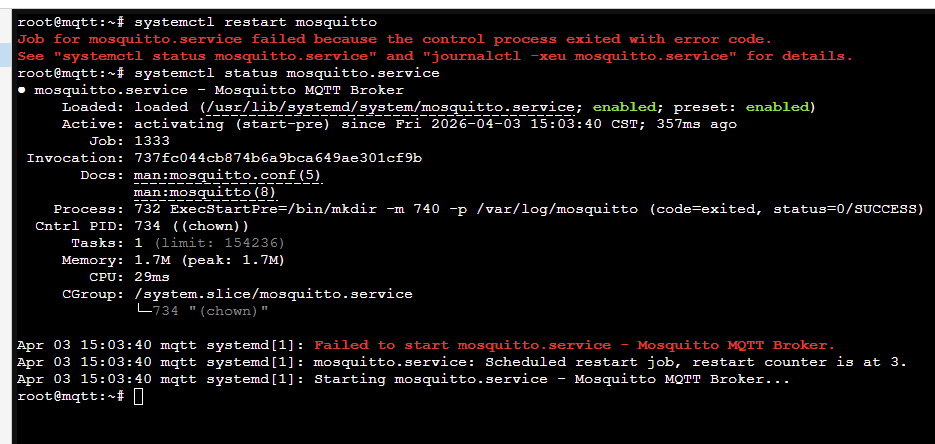Open the man:mosquitto(8) docs link
935x444 pixels.
205,192
